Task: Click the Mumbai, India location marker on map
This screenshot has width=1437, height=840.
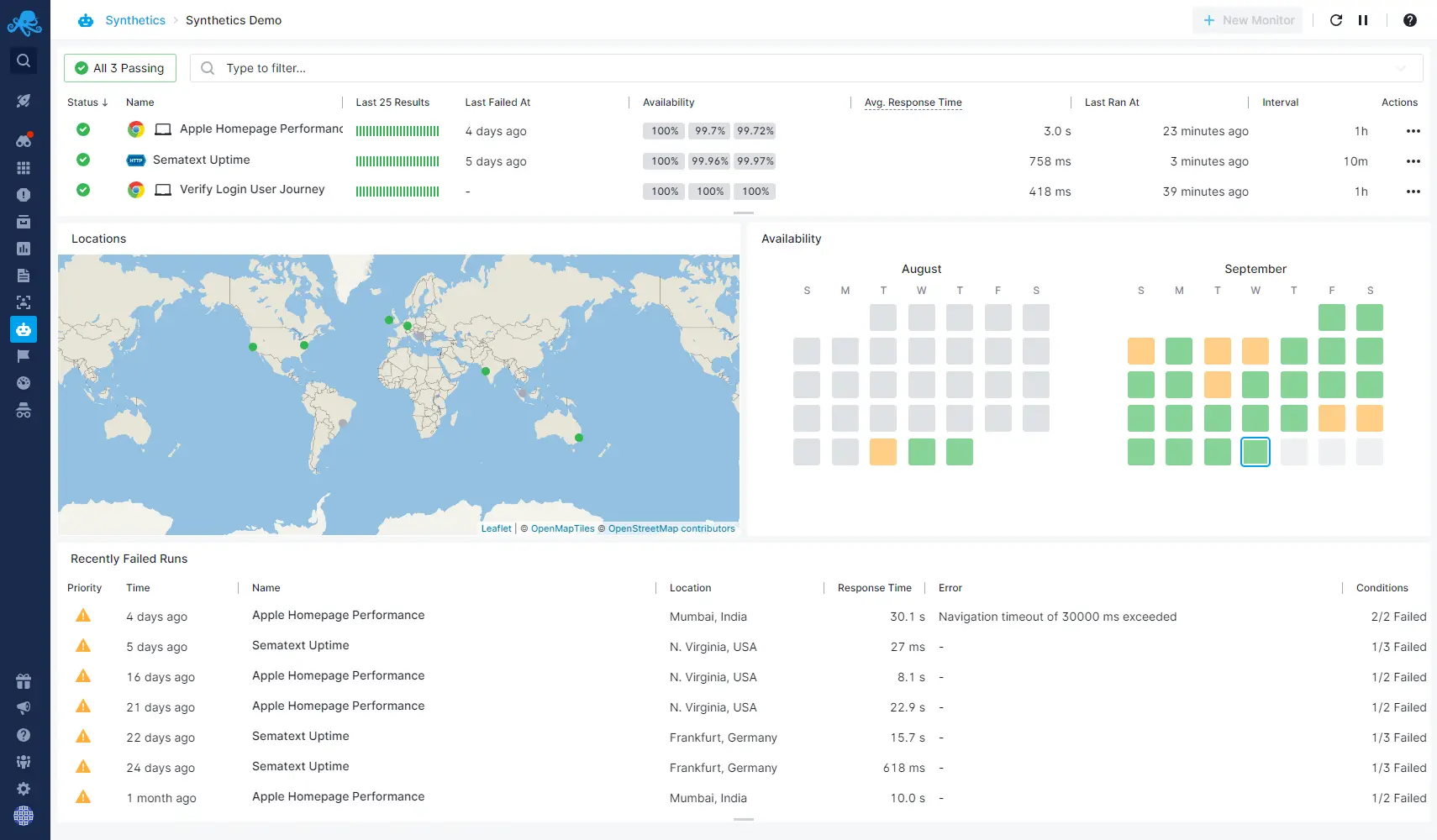Action: pyautogui.click(x=485, y=370)
